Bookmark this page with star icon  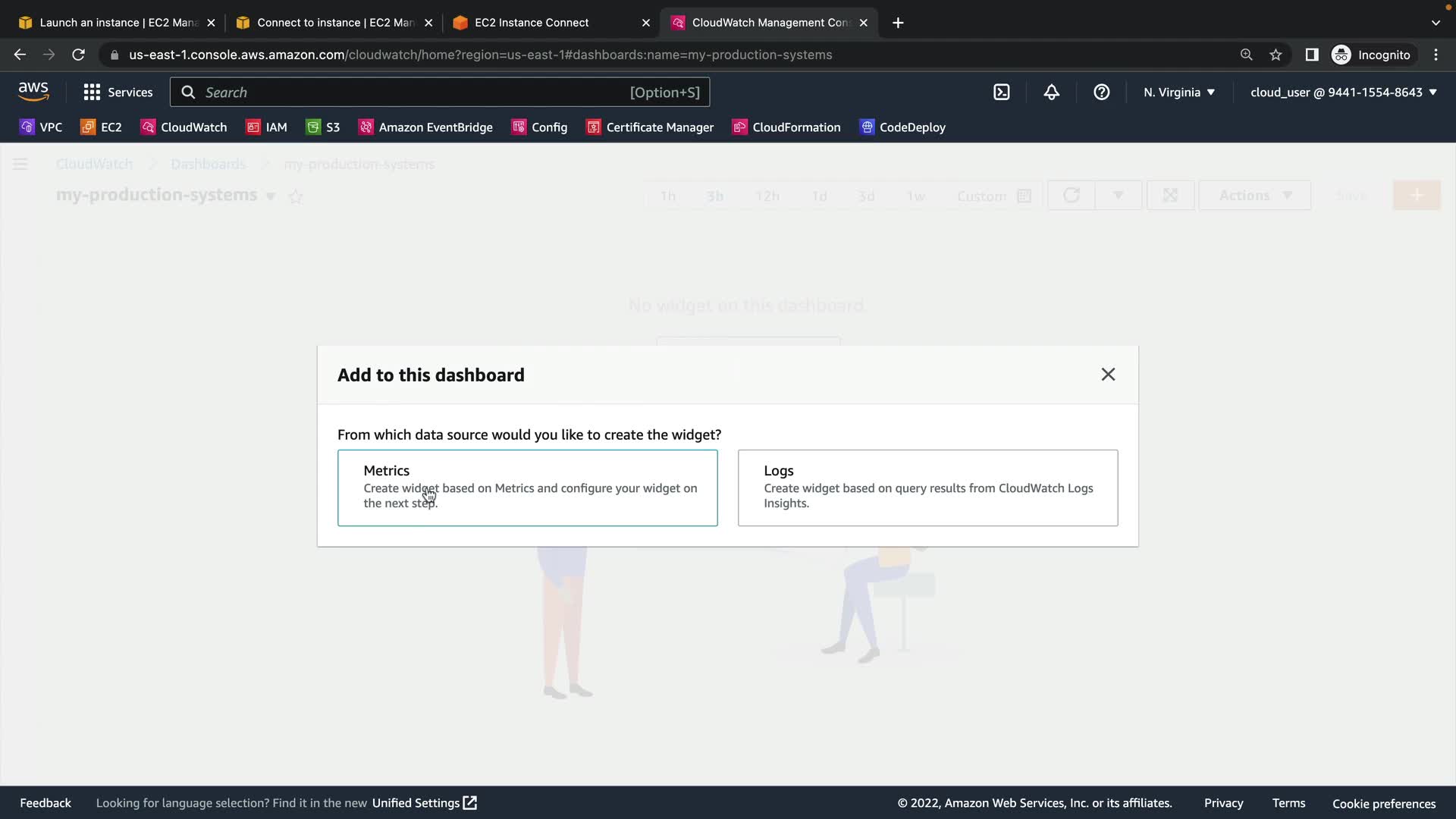tap(1276, 55)
